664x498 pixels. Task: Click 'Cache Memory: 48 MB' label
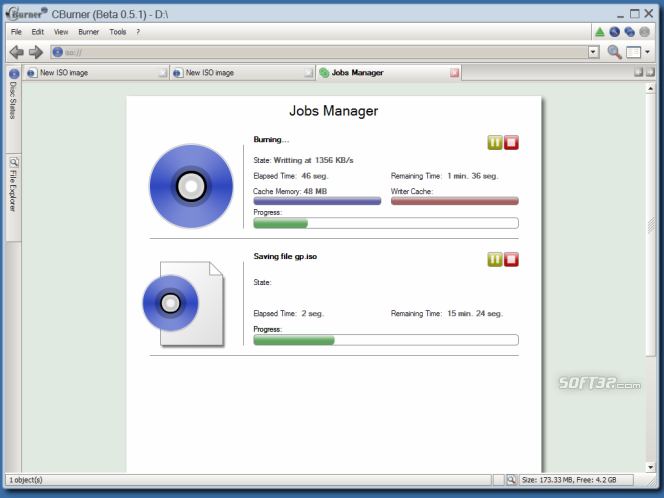click(290, 191)
